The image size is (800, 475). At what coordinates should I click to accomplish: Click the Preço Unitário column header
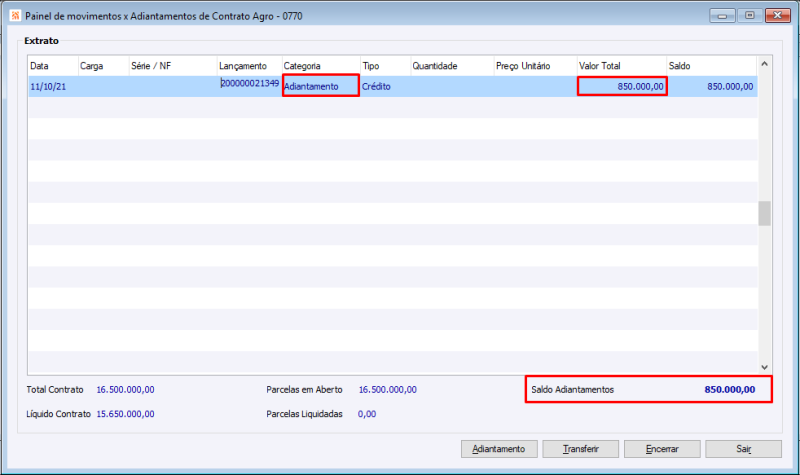[535, 66]
